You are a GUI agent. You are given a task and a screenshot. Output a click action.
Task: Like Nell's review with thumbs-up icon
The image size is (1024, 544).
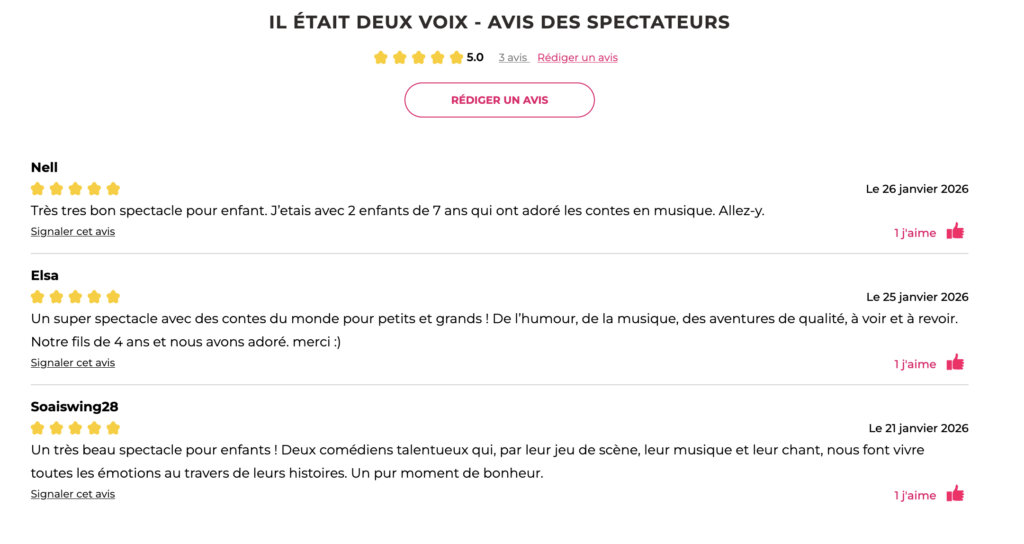point(955,231)
